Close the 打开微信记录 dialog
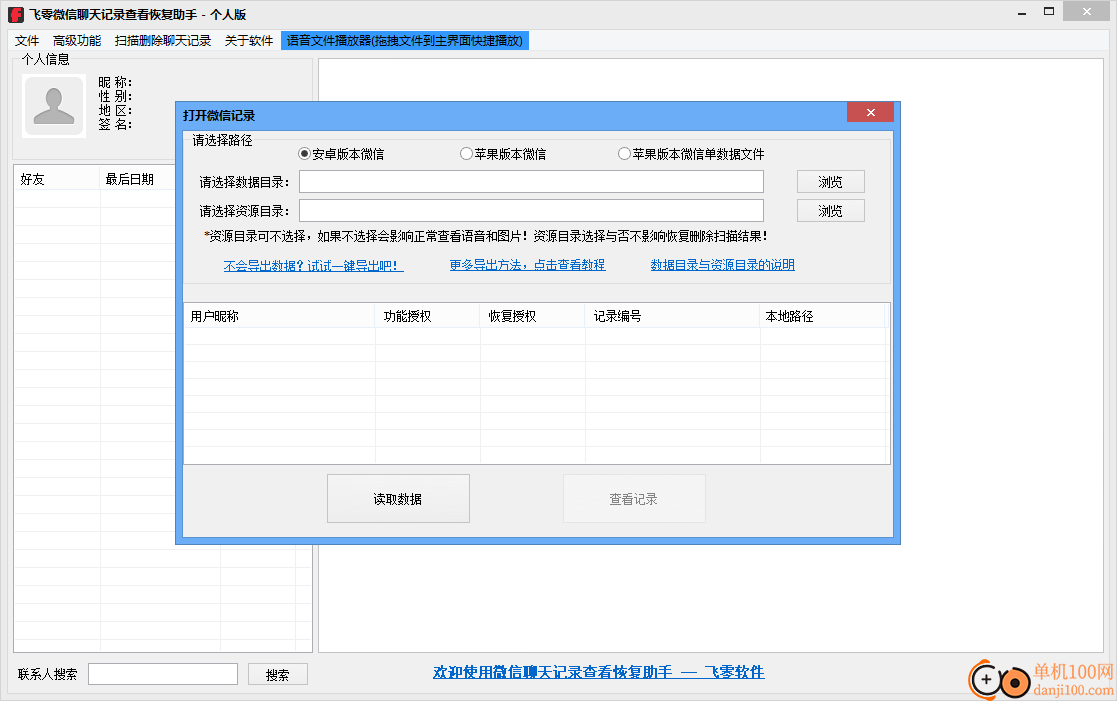Image resolution: width=1117 pixels, height=701 pixels. [870, 113]
